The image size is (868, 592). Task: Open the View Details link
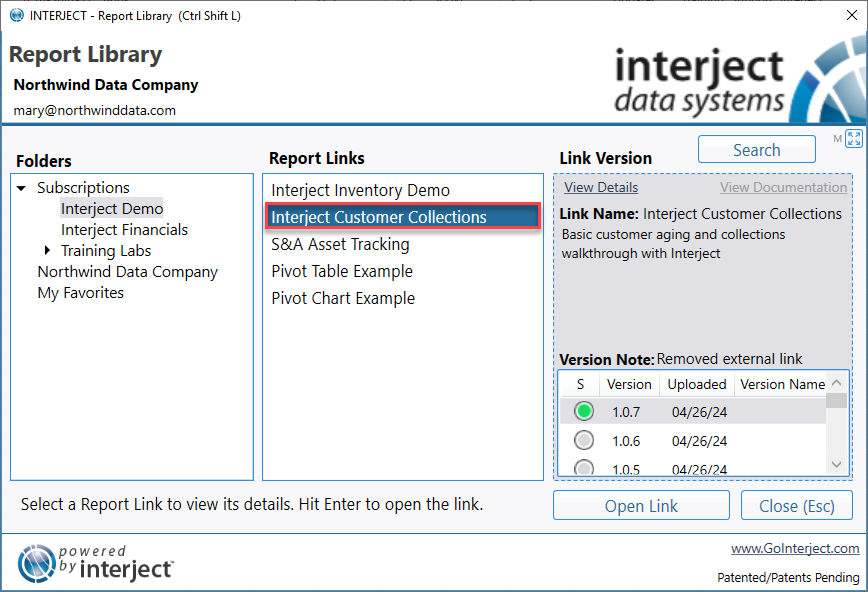(x=601, y=188)
